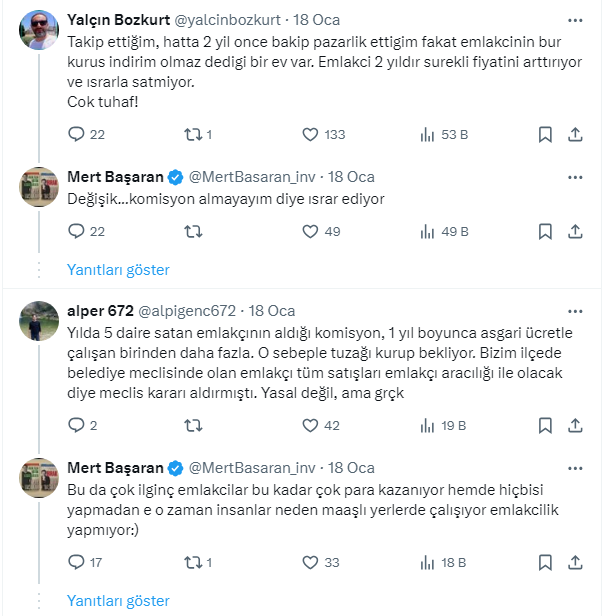The image size is (616, 616).
Task: Bookmark Yalçın Bozkurt's tweet
Action: point(545,134)
